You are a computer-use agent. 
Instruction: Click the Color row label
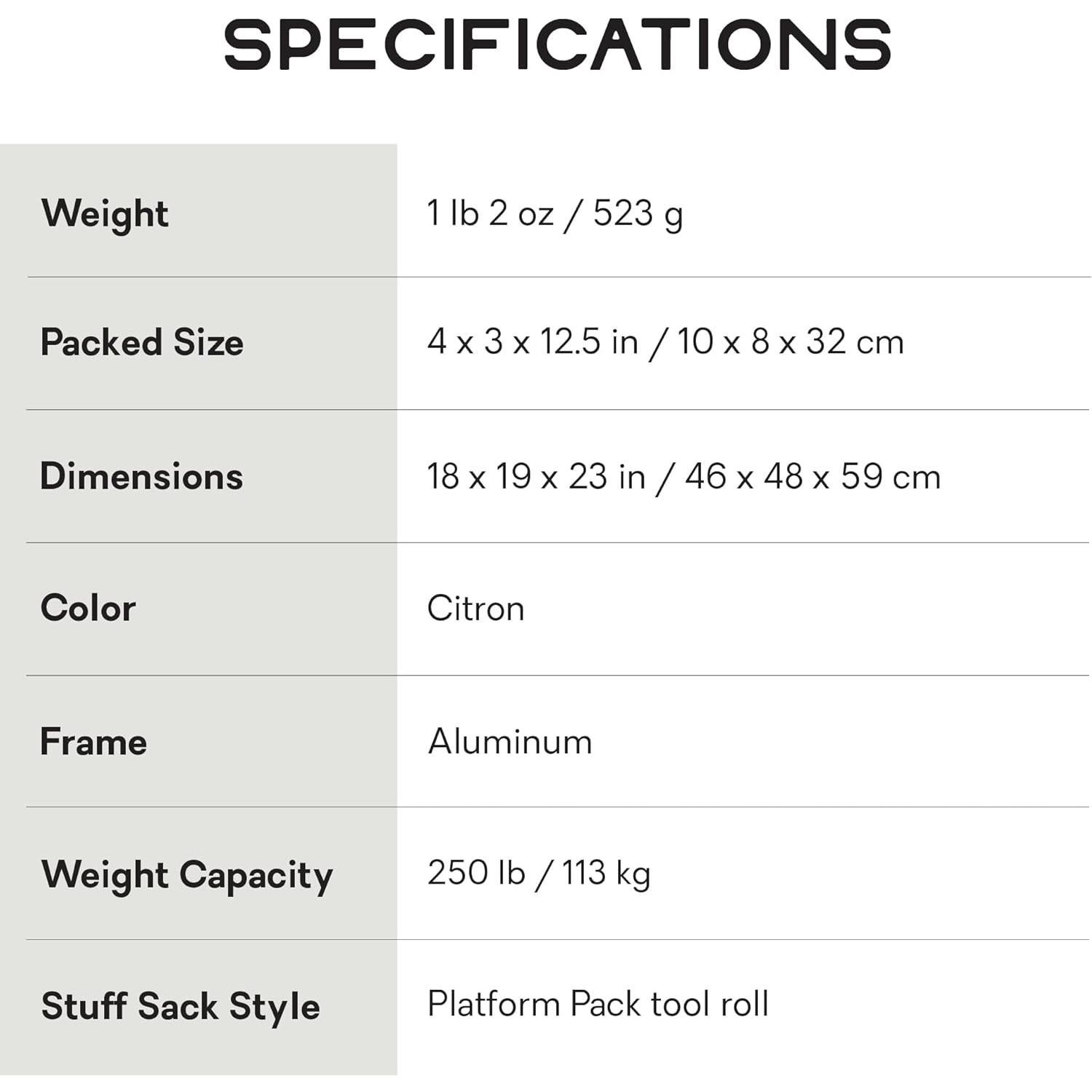point(88,608)
